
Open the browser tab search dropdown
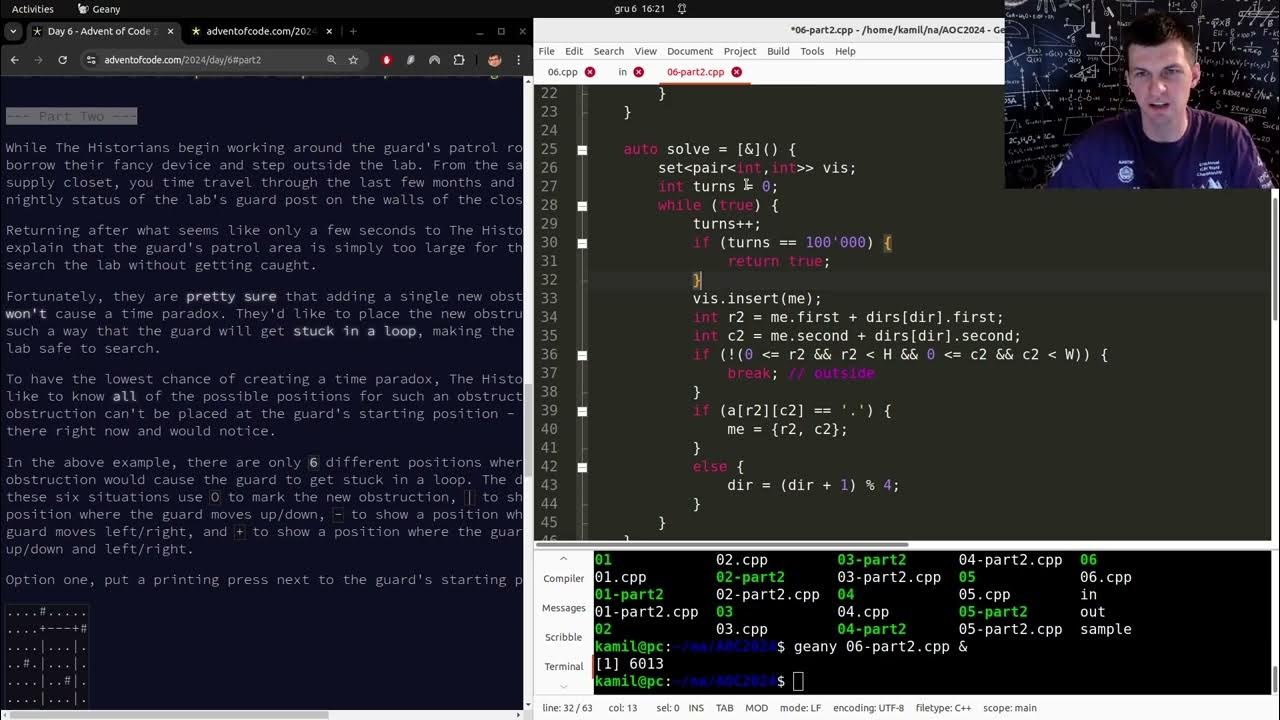tap(13, 31)
